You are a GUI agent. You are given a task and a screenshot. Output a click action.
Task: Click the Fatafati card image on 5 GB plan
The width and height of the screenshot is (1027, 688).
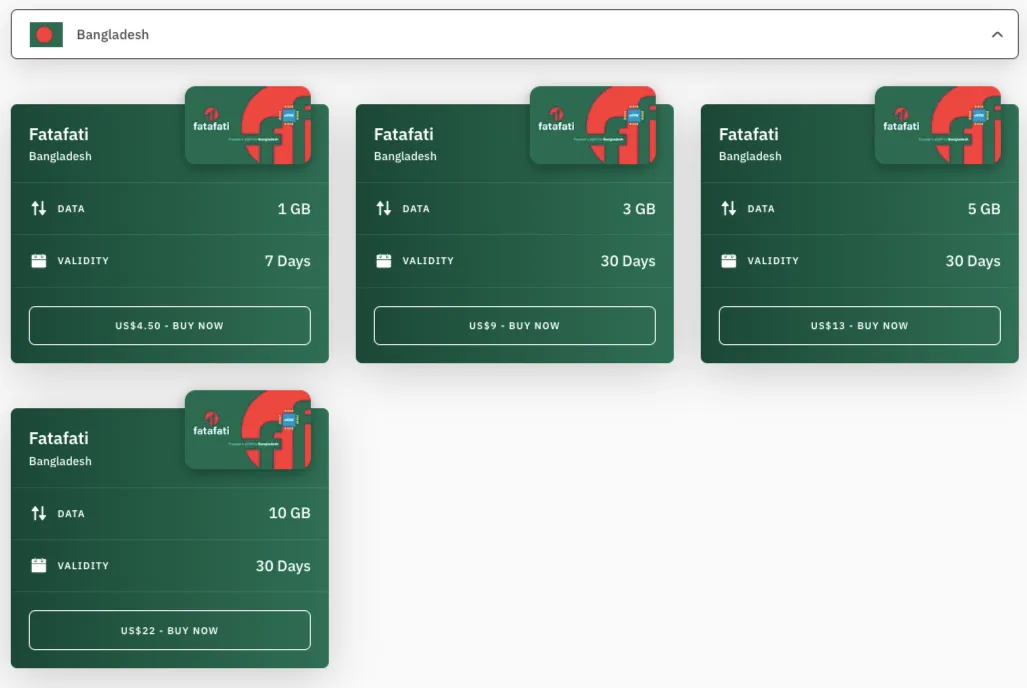938,125
